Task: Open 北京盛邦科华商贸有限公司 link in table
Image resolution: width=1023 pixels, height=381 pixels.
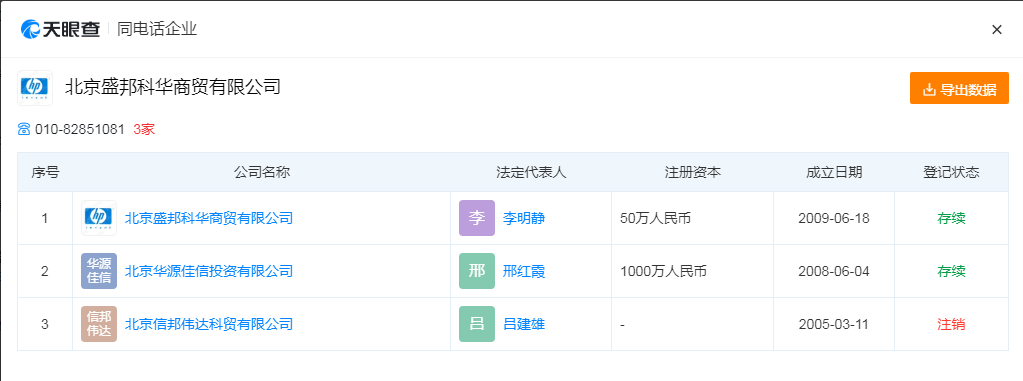Action: click(209, 218)
